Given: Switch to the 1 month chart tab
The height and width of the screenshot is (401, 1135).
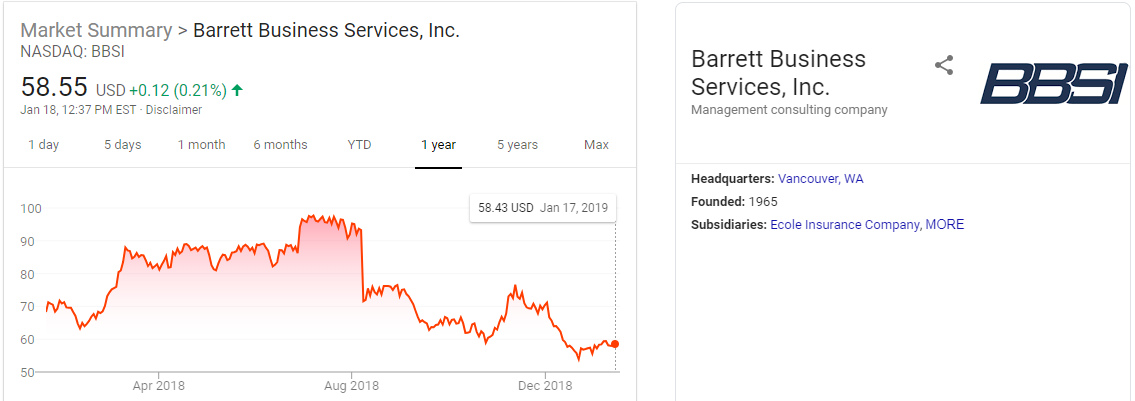Looking at the screenshot, I should (x=201, y=145).
